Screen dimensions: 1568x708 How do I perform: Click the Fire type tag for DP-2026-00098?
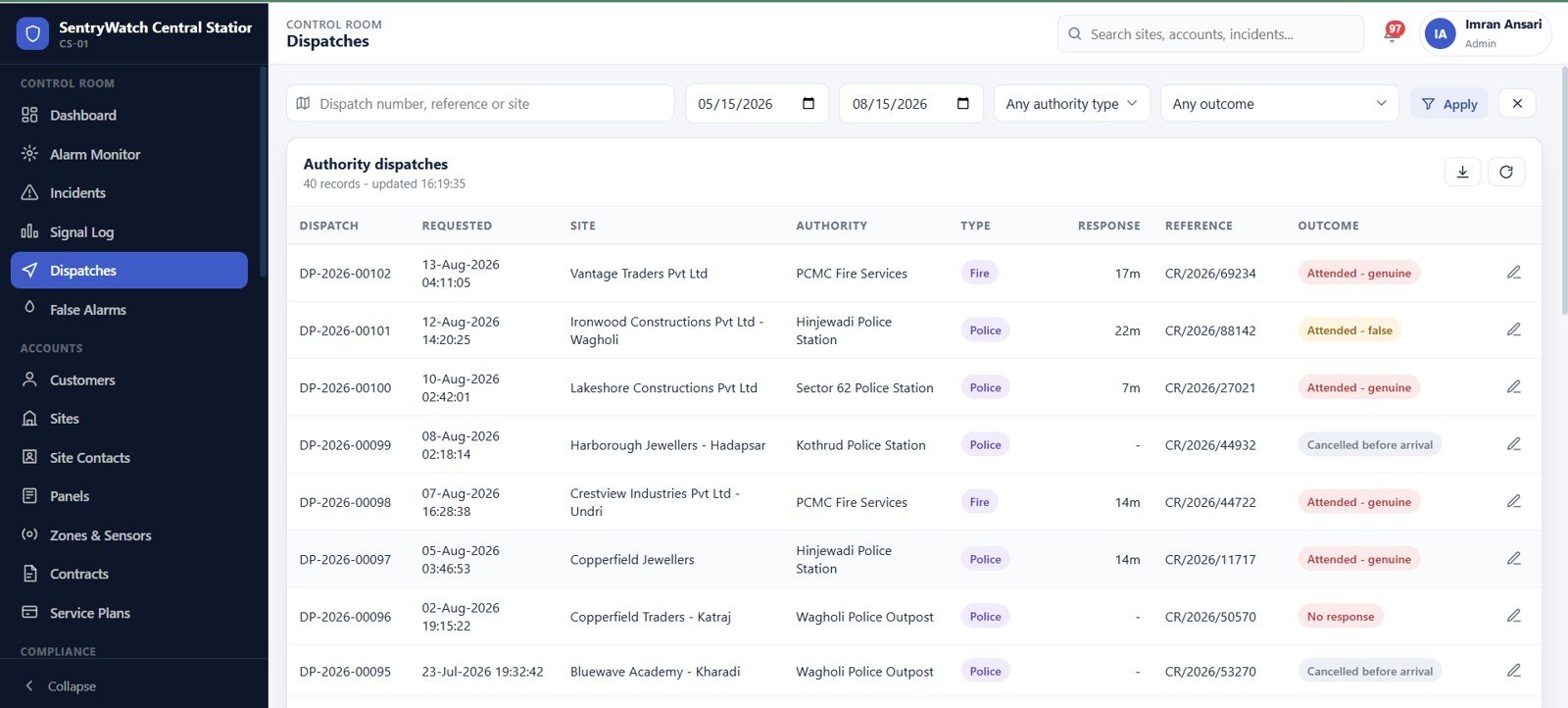979,502
